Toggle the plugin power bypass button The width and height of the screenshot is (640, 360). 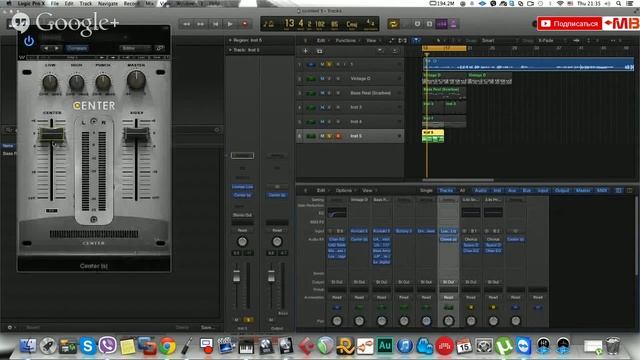[x=29, y=41]
